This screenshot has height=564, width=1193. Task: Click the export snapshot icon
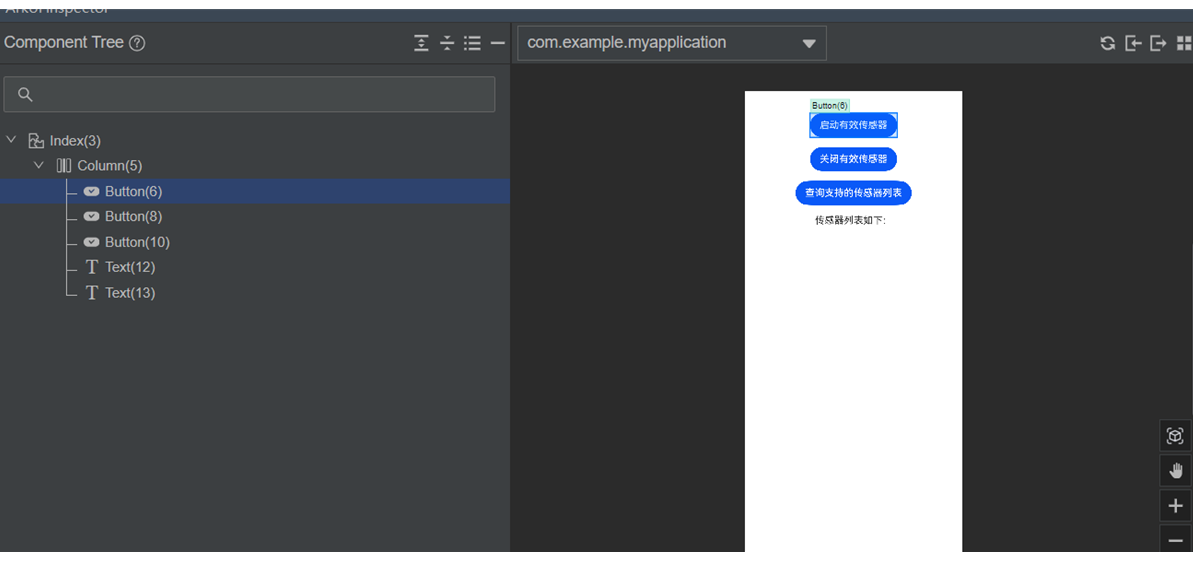click(1158, 43)
